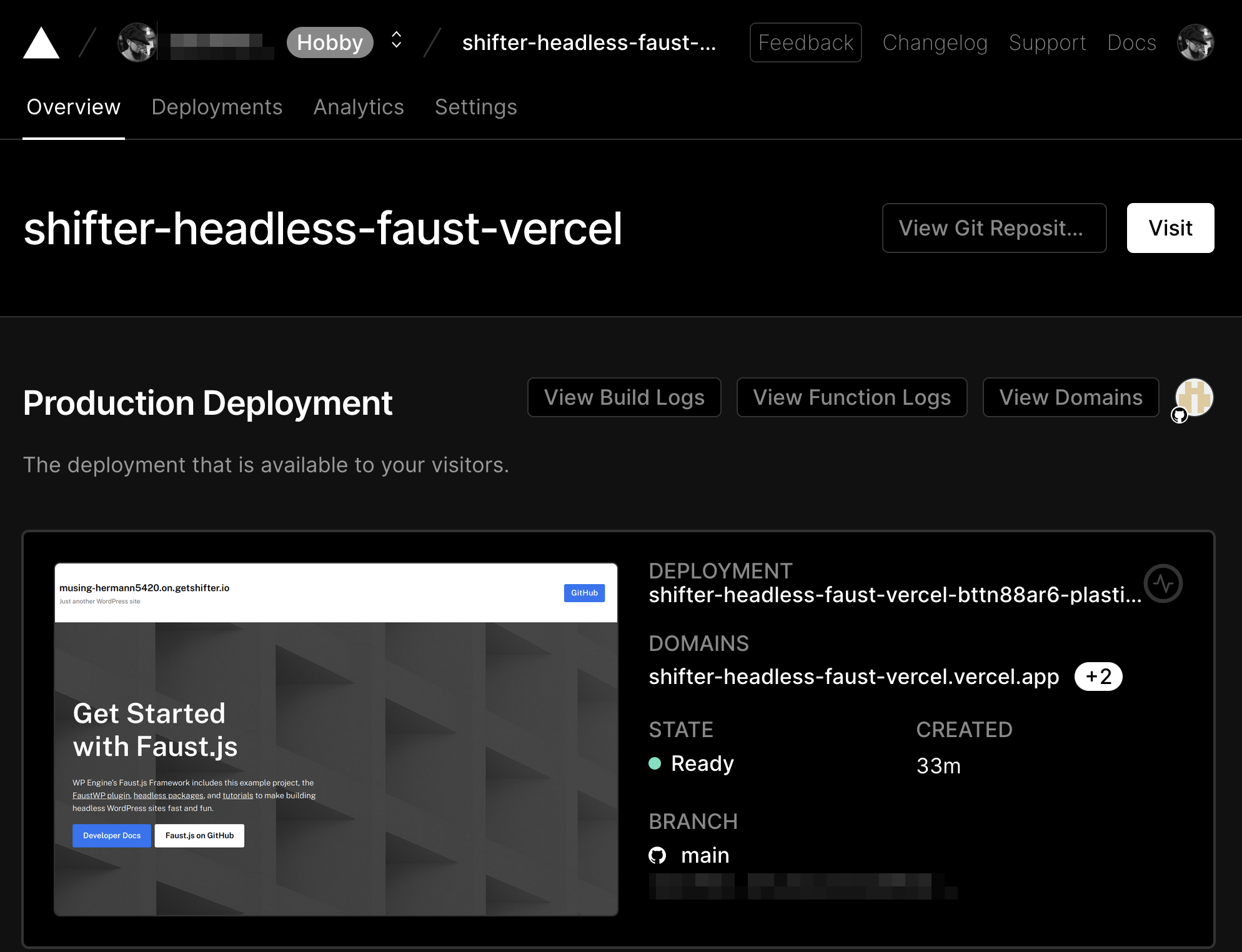
Task: Click the GitHub icon beside main branch
Action: point(657,855)
